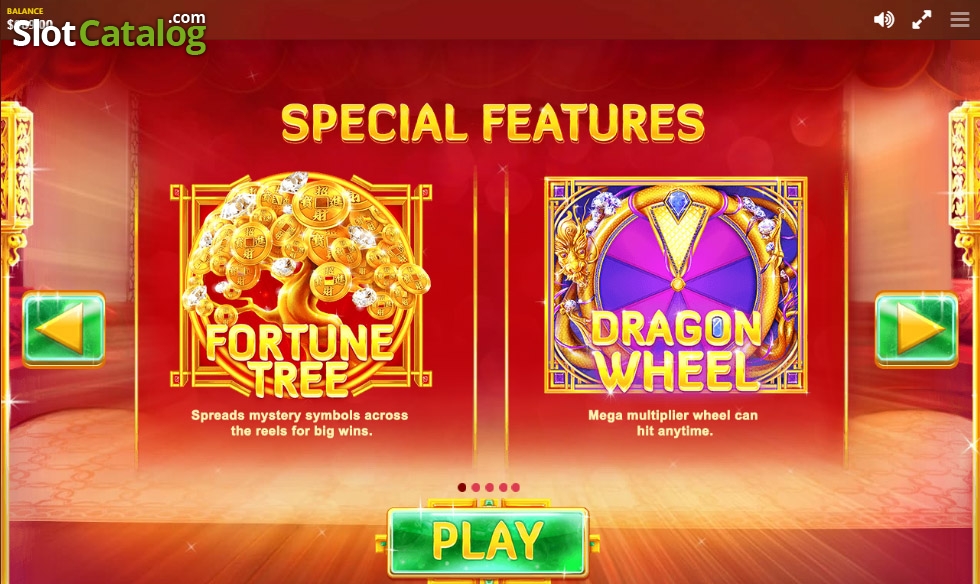This screenshot has width=980, height=584.
Task: Select the fourth pagination dot
Action: click(502, 487)
